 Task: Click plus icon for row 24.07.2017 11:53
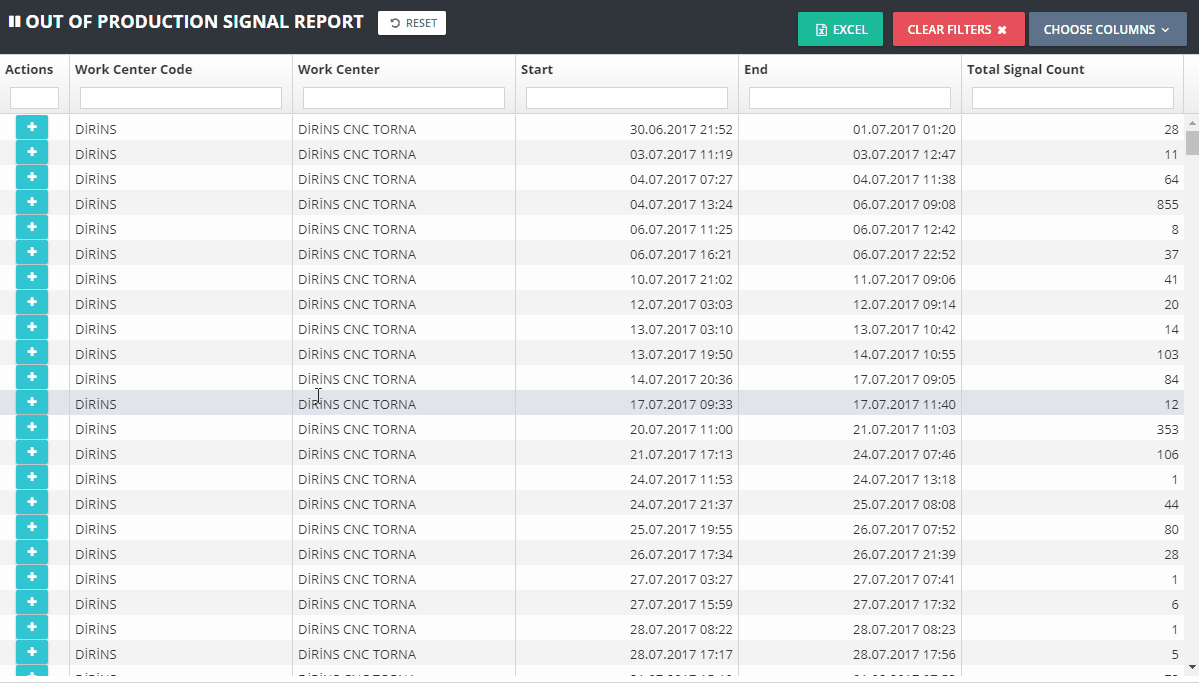(x=32, y=477)
